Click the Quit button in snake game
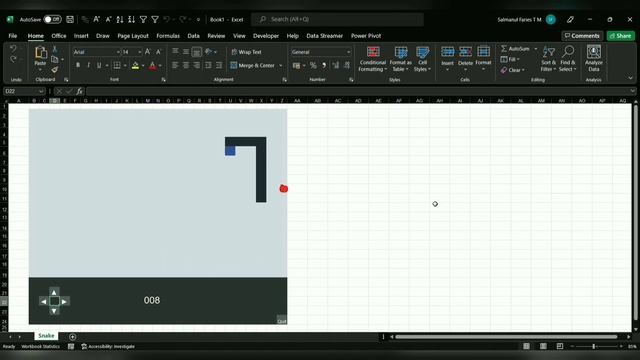Screen dimensions: 640x360 pyautogui.click(x=282, y=321)
